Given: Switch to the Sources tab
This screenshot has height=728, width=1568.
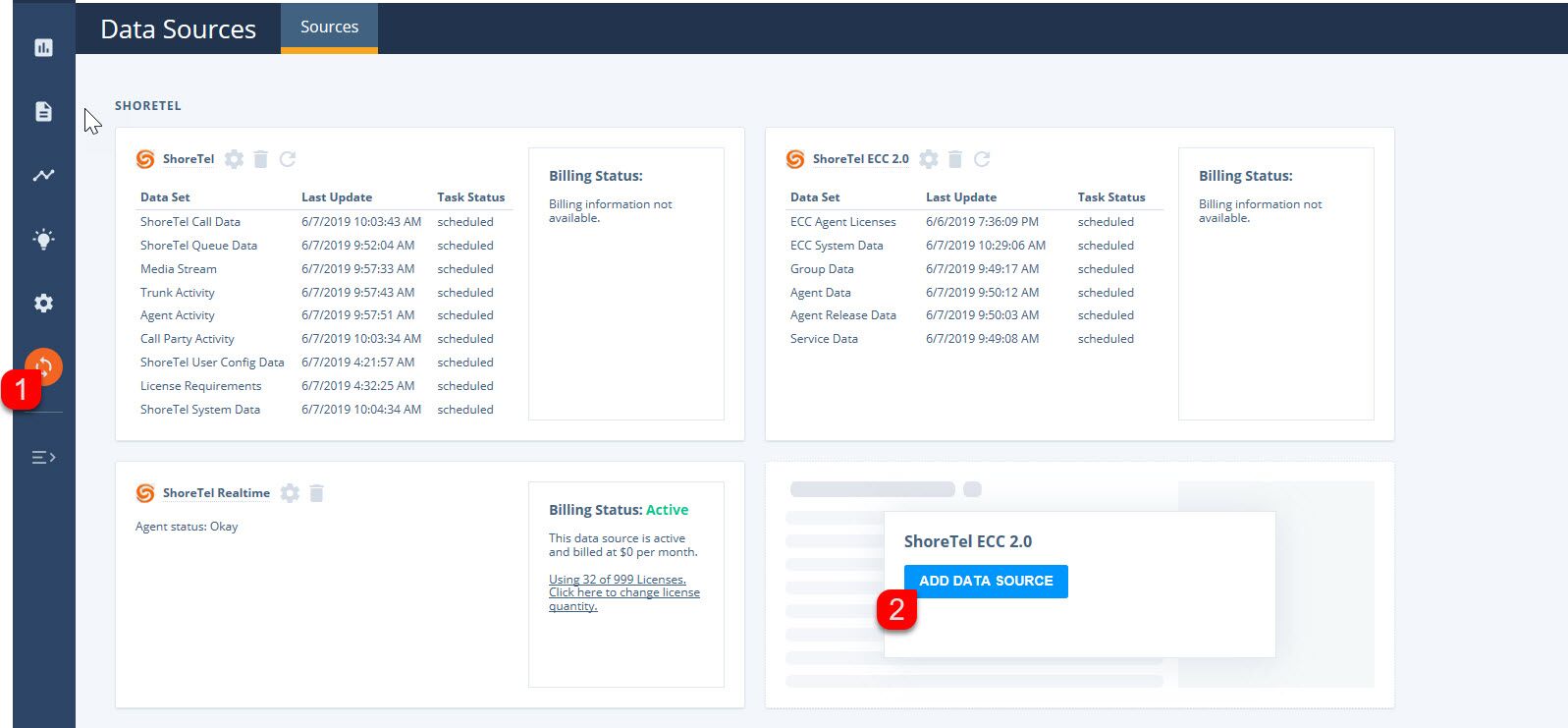Looking at the screenshot, I should [329, 28].
